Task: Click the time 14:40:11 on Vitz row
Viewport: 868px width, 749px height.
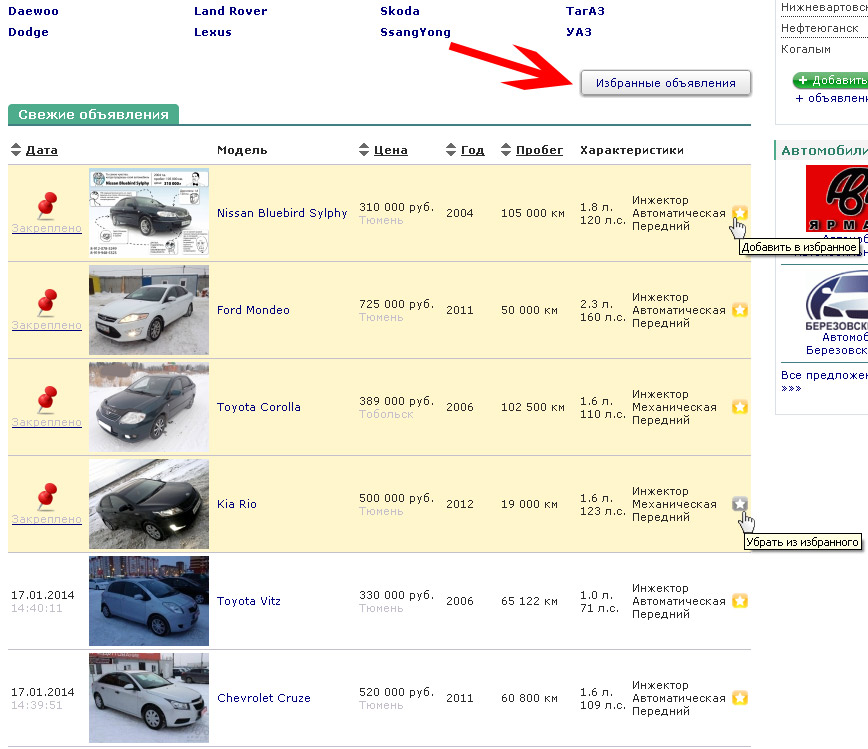Action: pyautogui.click(x=37, y=608)
